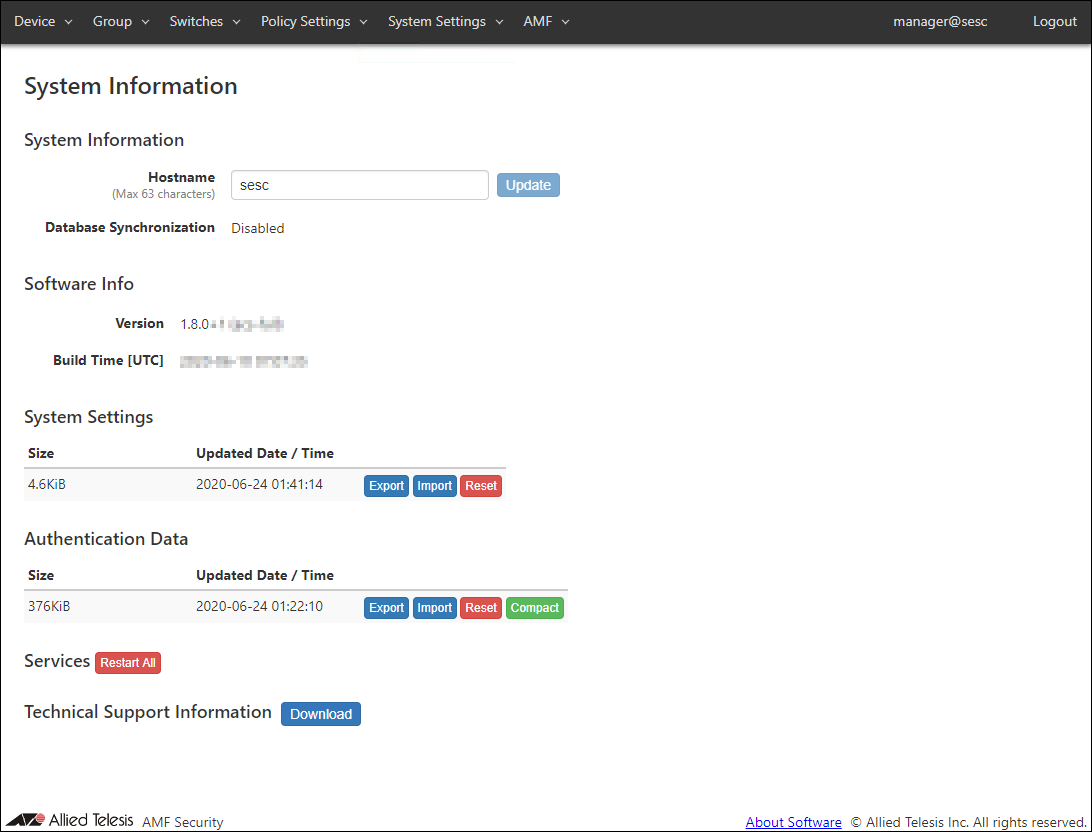This screenshot has height=832, width=1092.
Task: Reset the Authentication Data
Action: coord(481,608)
